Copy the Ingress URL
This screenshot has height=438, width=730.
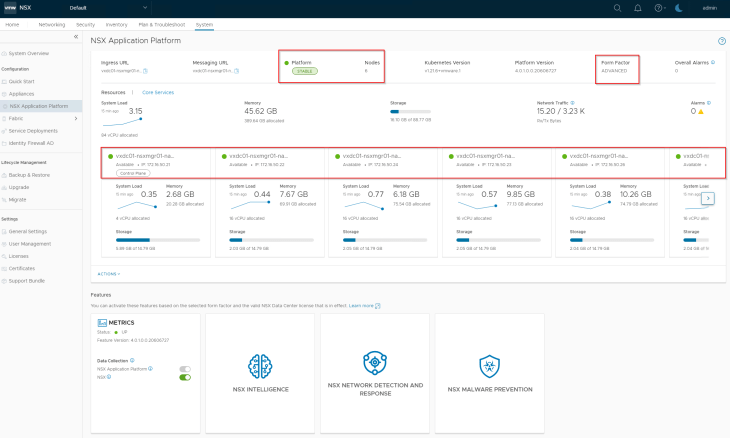coord(145,71)
